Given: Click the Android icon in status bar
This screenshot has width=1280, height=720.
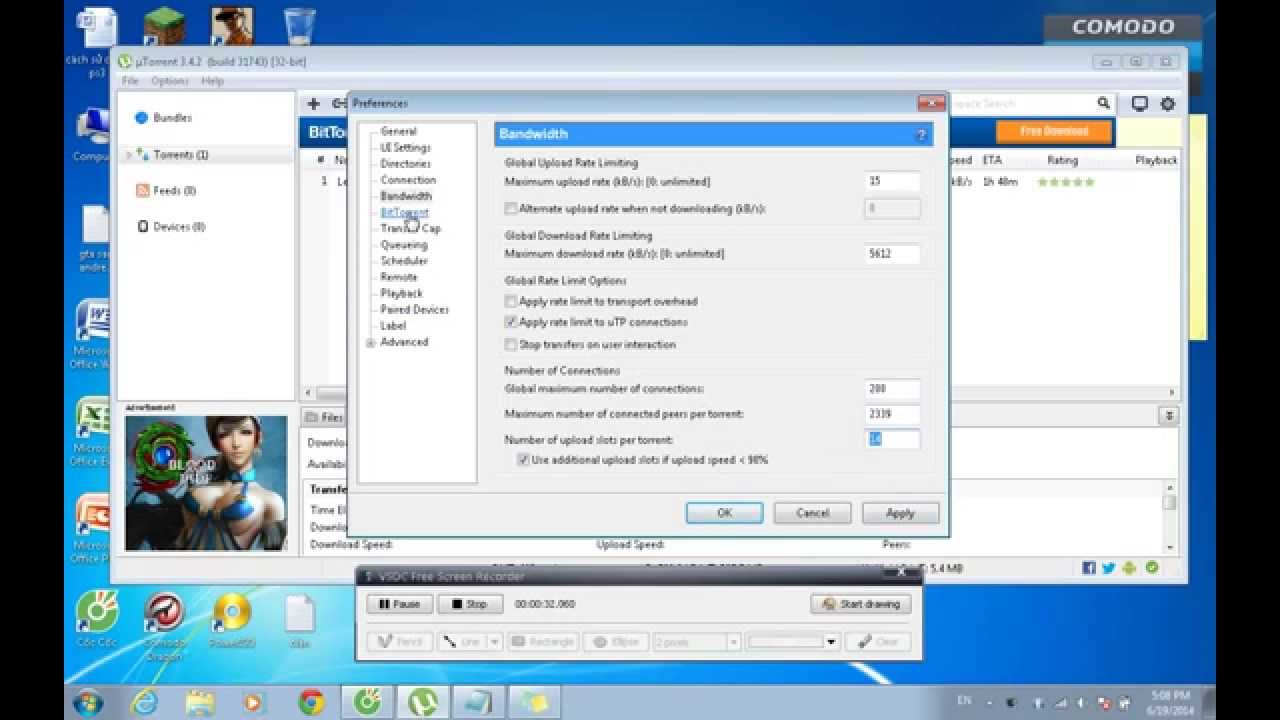Looking at the screenshot, I should click(x=1130, y=568).
